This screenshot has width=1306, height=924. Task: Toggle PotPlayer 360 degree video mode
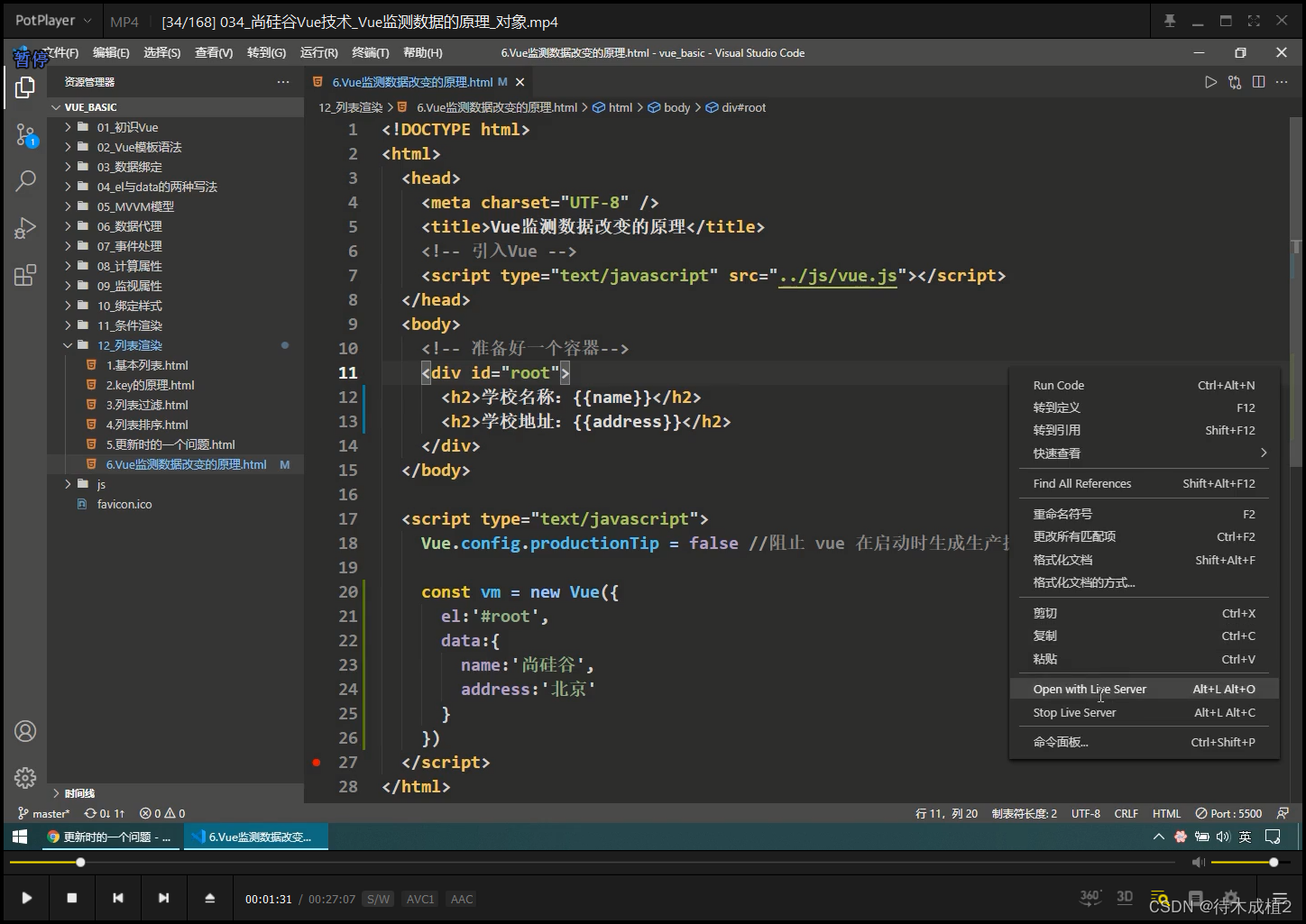click(1090, 897)
